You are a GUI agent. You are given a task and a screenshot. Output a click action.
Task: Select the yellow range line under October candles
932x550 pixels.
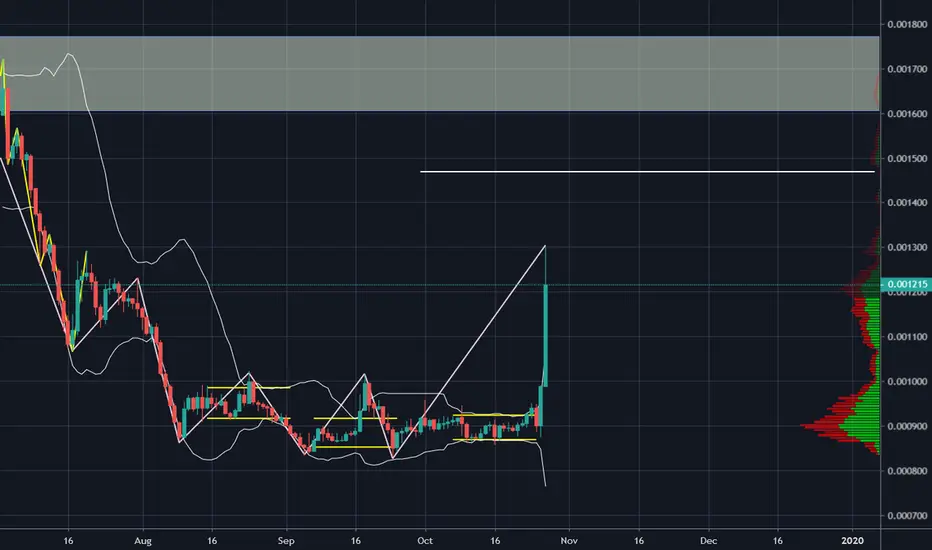click(495, 439)
